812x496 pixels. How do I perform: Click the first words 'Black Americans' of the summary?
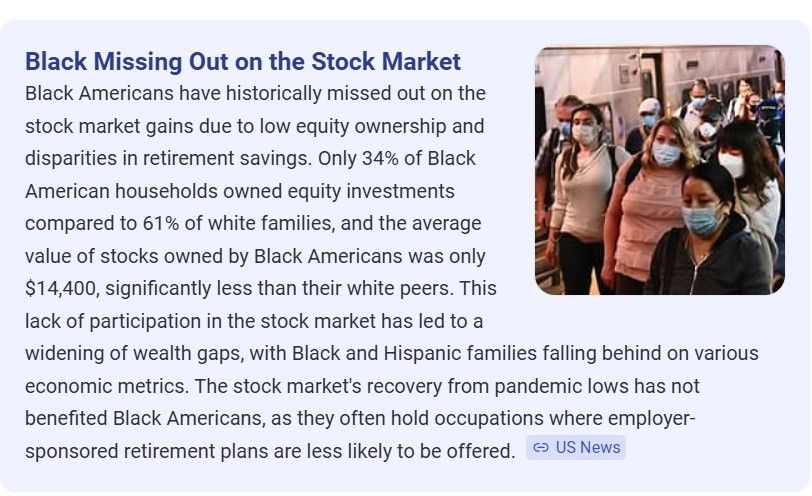click(99, 94)
